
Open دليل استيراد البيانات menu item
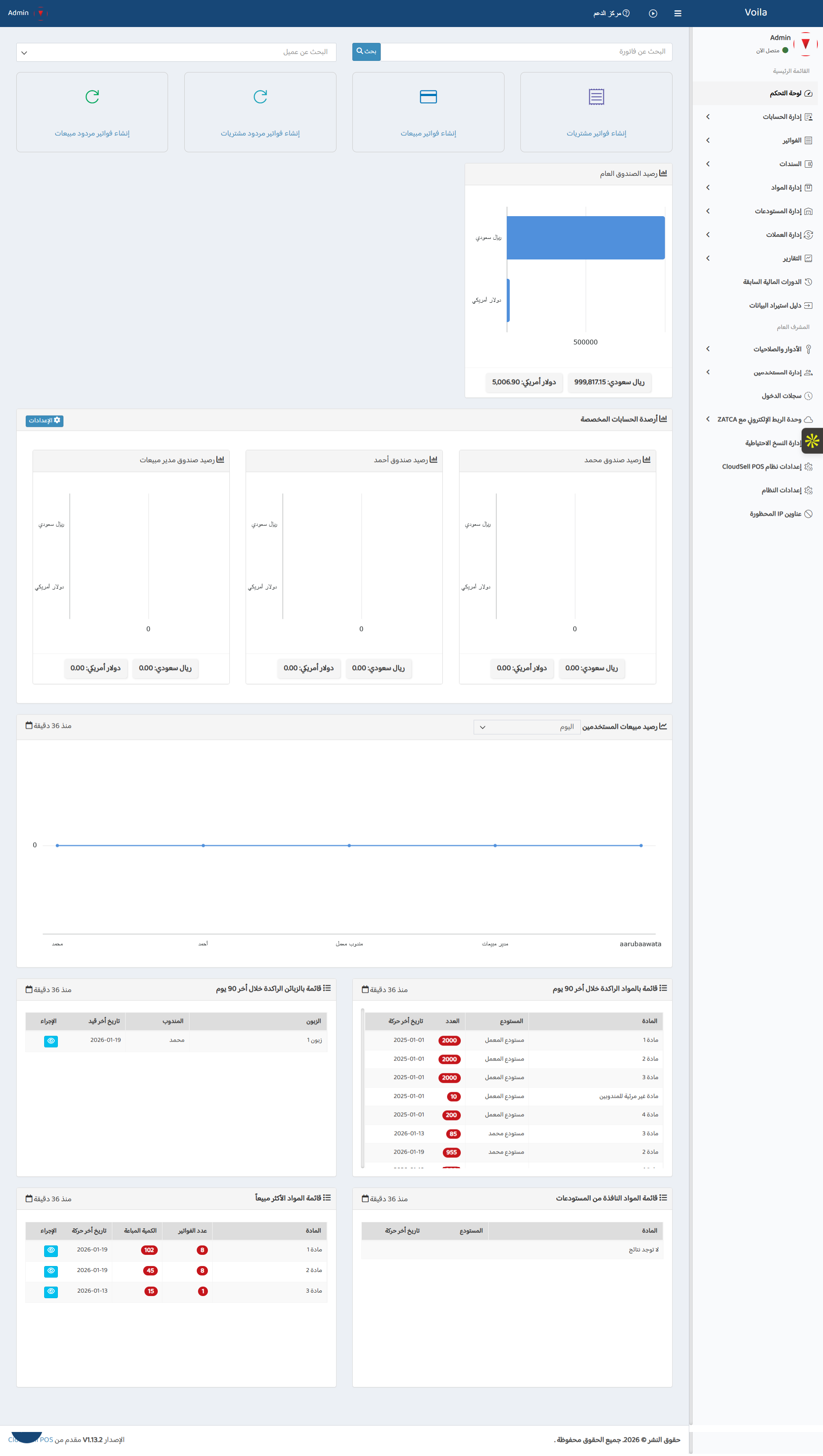756,306
